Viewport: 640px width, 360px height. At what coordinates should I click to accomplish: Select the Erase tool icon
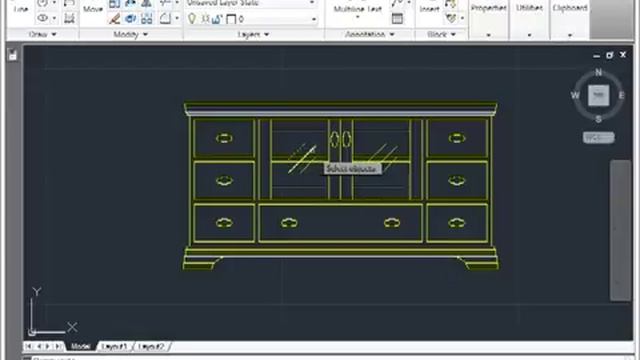[115, 19]
